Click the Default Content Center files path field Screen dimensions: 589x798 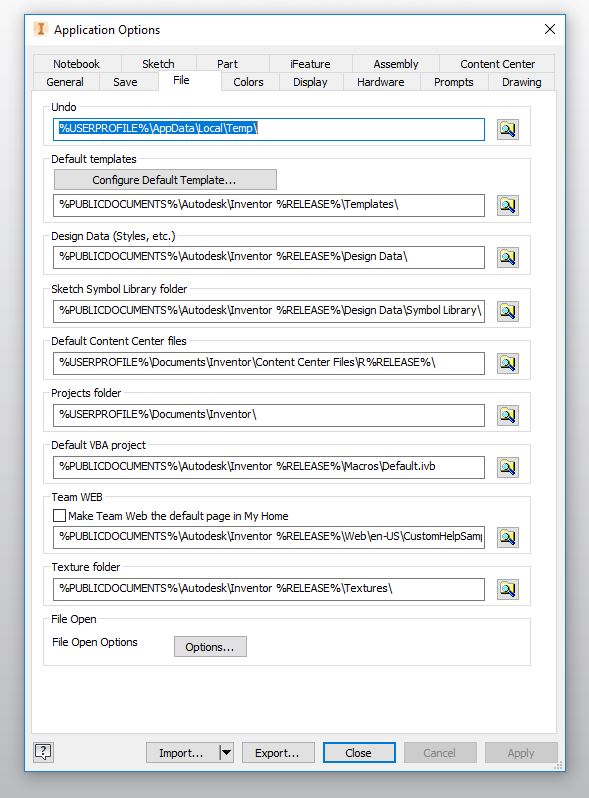tap(269, 363)
